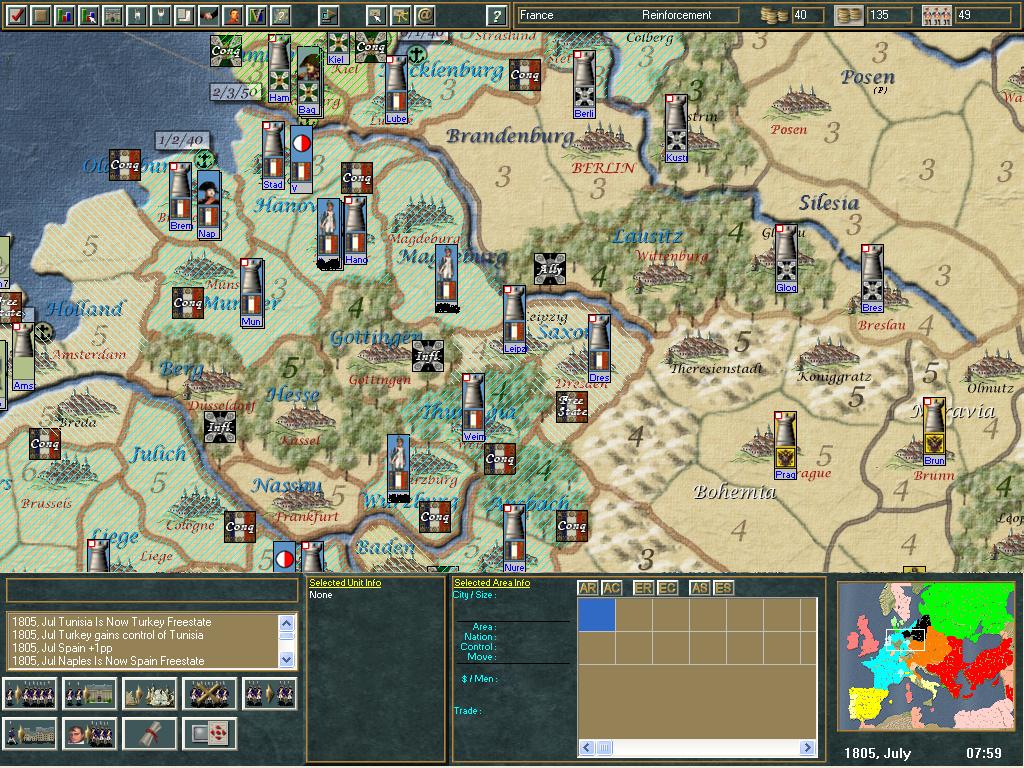Click the 1/2/40 fleet label
The image size is (1024, 768).
pos(182,140)
